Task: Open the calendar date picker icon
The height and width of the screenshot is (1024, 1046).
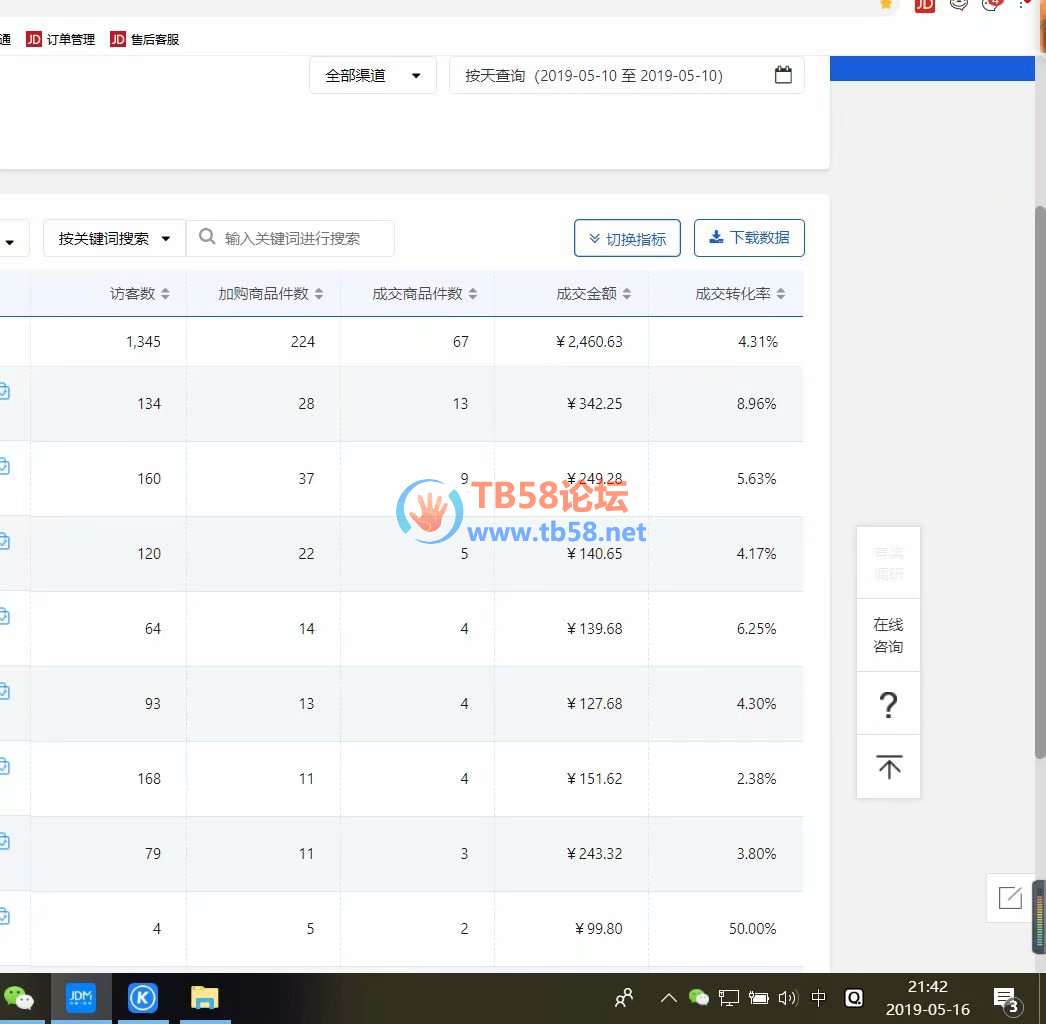Action: coord(783,75)
